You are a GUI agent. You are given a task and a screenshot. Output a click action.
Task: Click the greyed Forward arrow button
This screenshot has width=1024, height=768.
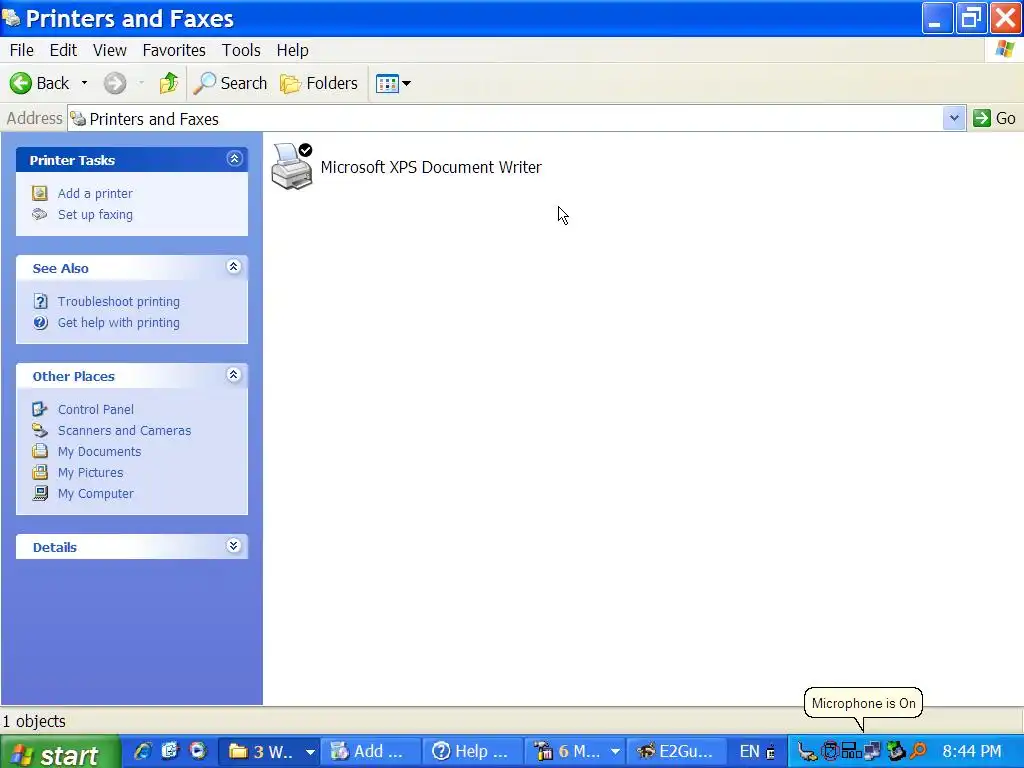pyautogui.click(x=115, y=83)
